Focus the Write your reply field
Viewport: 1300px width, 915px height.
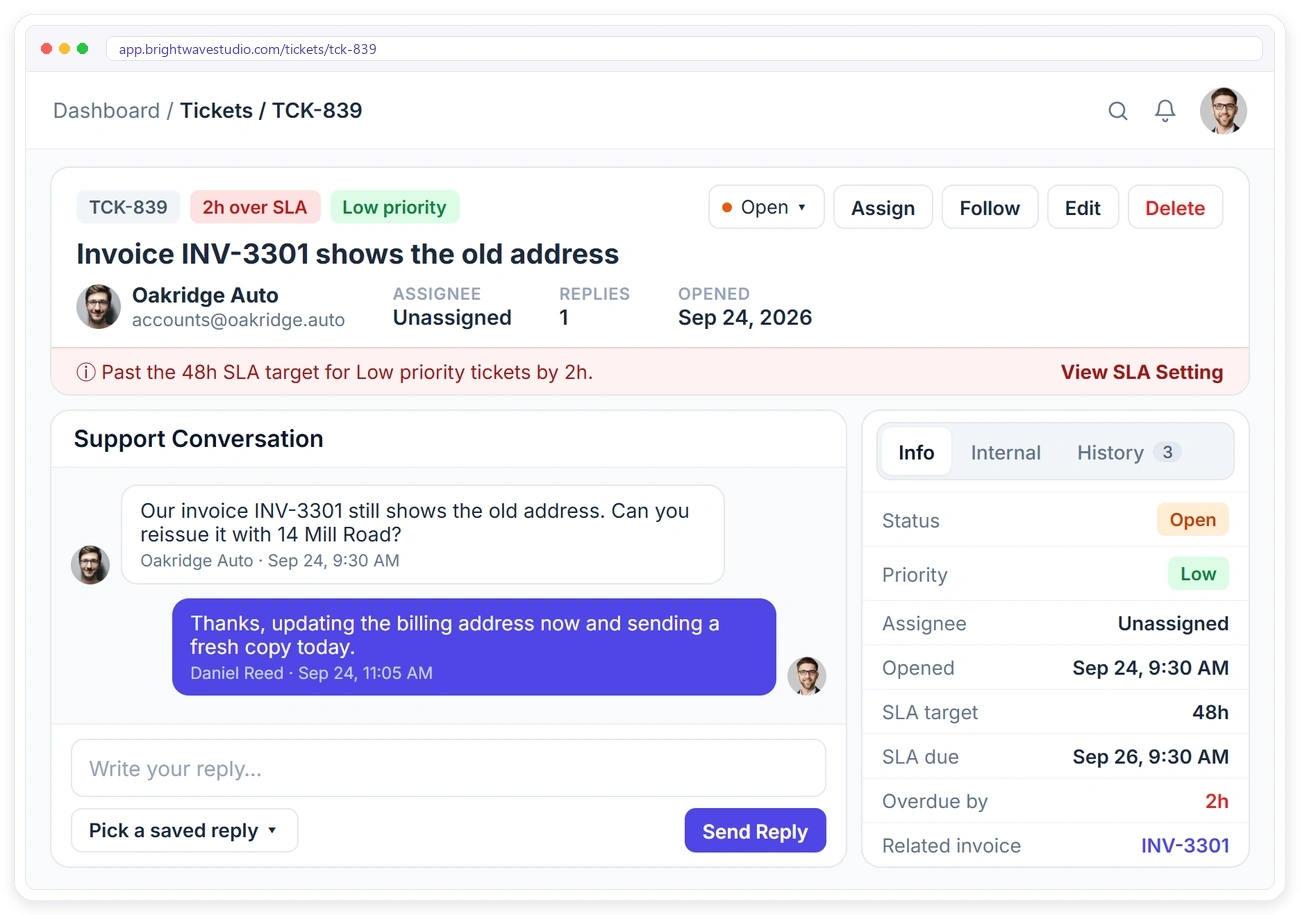coord(448,768)
